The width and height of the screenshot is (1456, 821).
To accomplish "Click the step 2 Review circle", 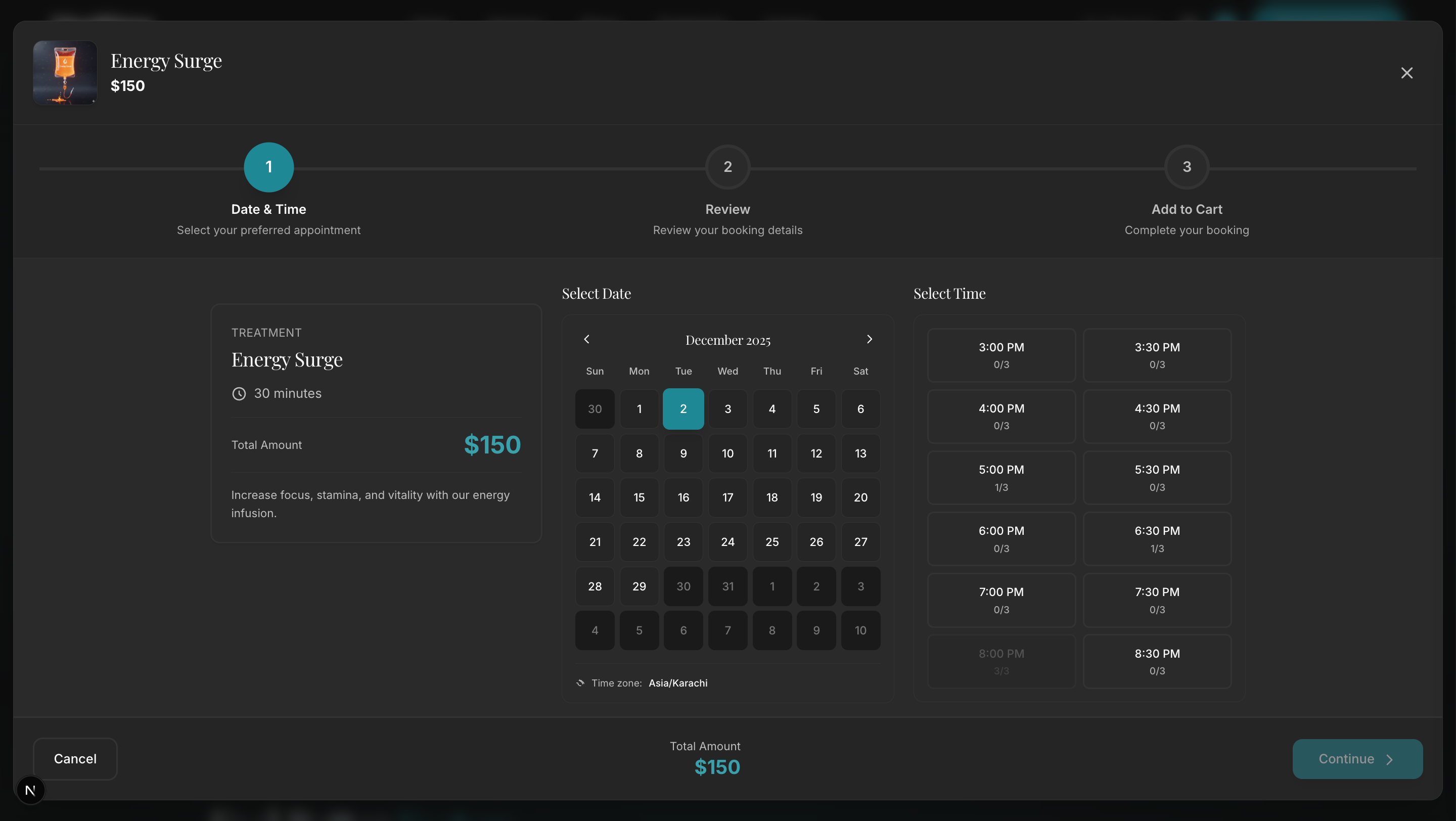I will point(727,167).
